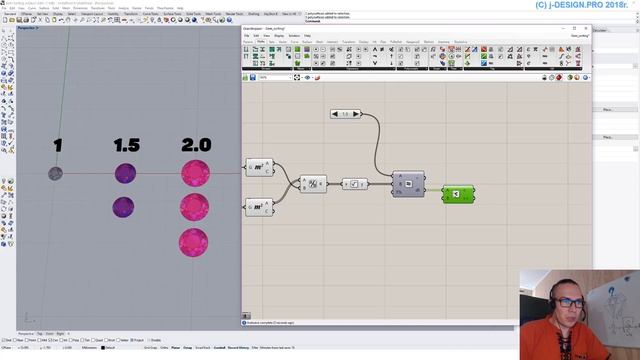Image resolution: width=640 pixels, height=360 pixels.
Task: Click the blue globe icon in Grasshopper toolbar
Action: coord(585,77)
